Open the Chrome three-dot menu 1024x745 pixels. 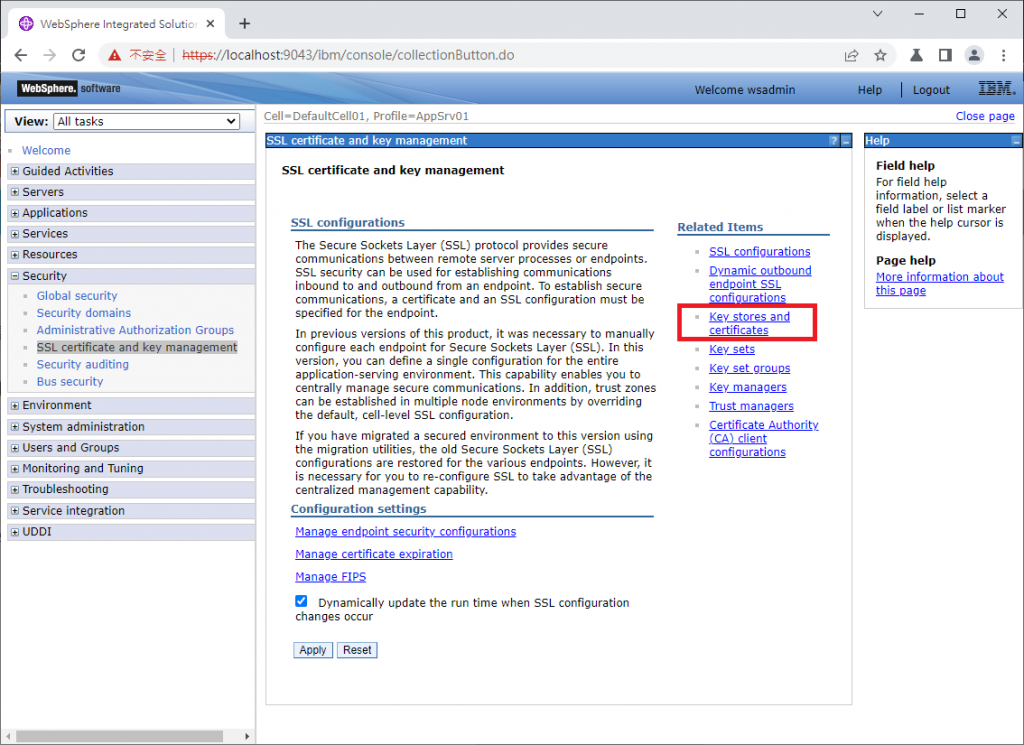[1004, 55]
